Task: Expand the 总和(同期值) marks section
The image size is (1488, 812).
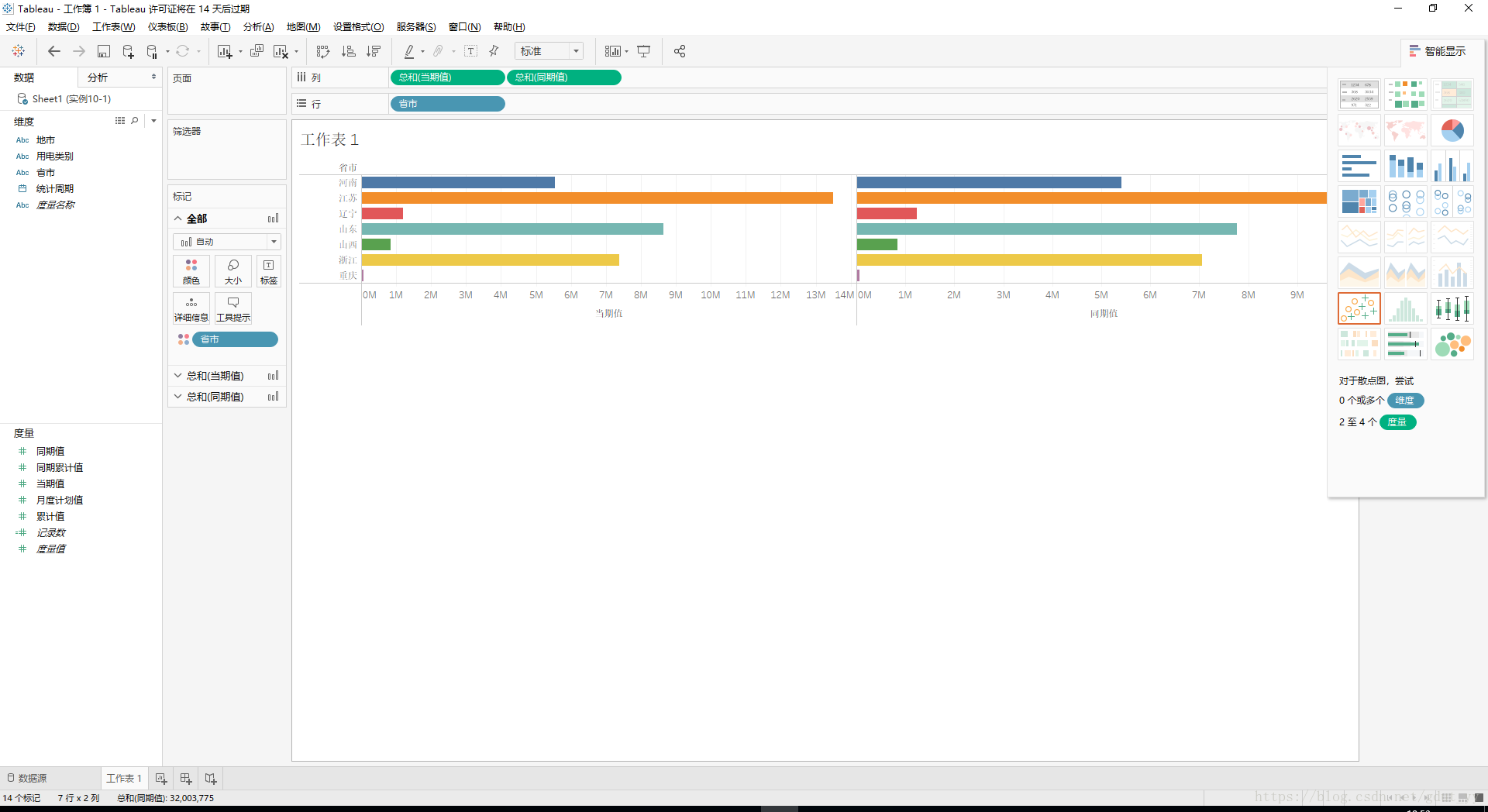Action: (178, 397)
